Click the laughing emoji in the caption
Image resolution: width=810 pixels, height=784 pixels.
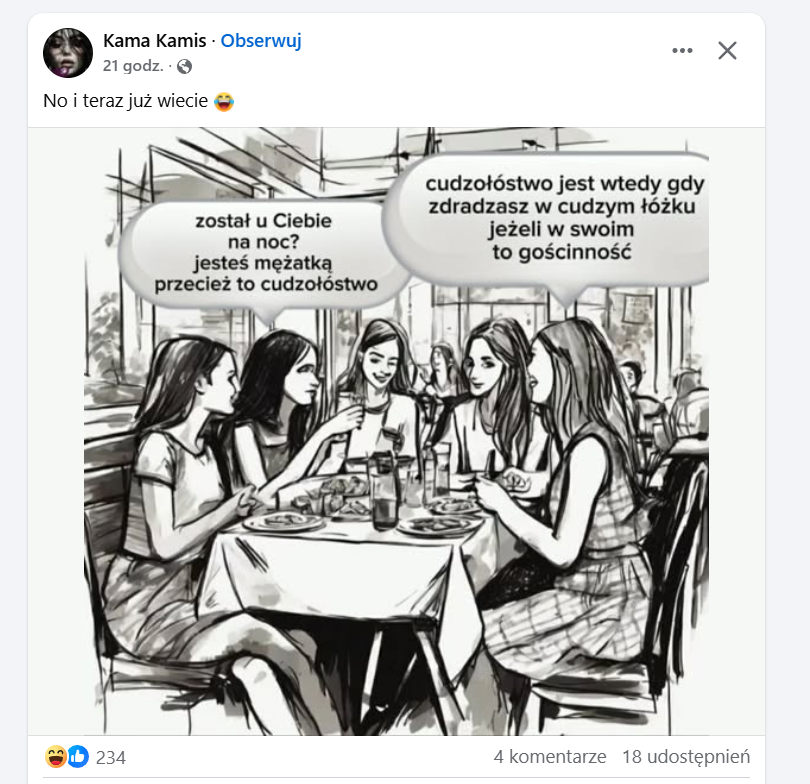tap(225, 101)
